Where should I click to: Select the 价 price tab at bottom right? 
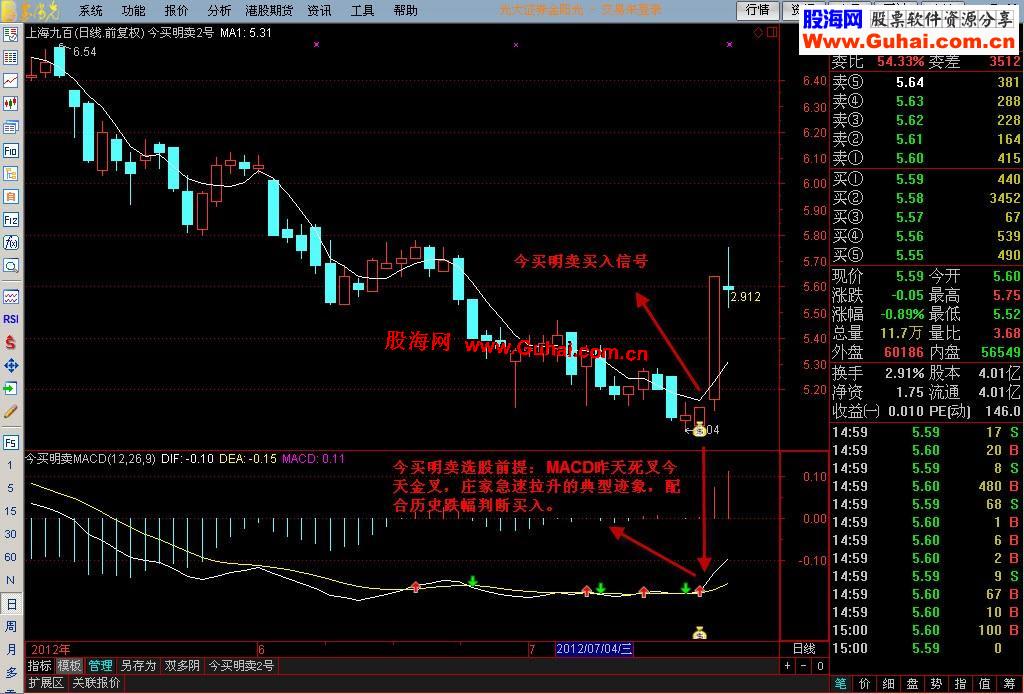coord(865,684)
